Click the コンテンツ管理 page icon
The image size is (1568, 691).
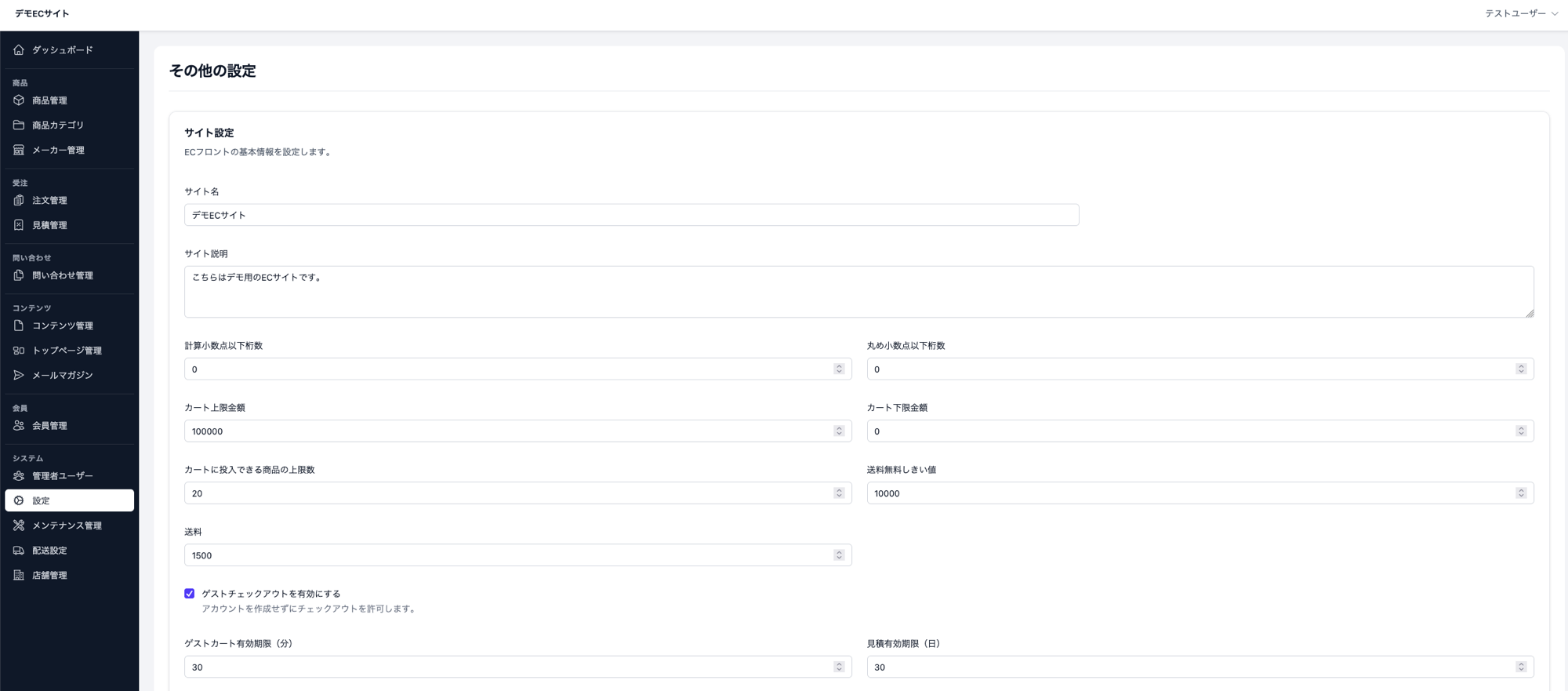pos(19,325)
